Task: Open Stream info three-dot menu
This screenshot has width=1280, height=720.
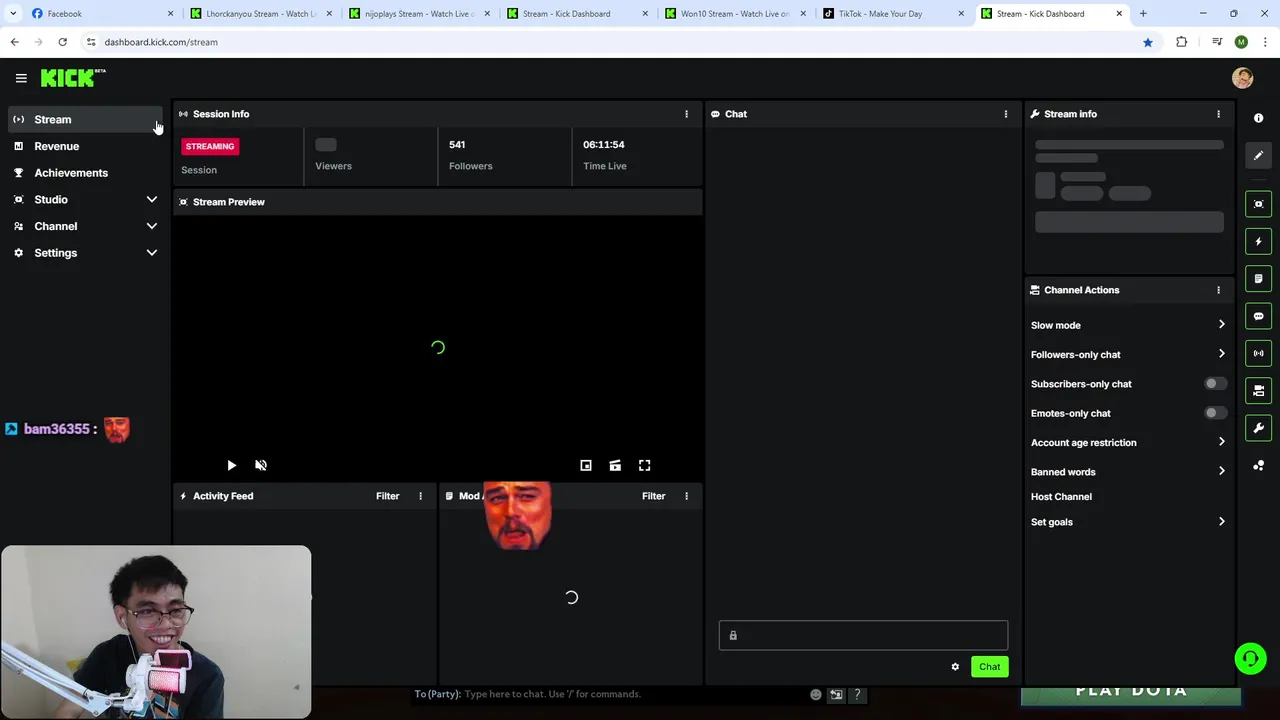Action: pos(1218,114)
